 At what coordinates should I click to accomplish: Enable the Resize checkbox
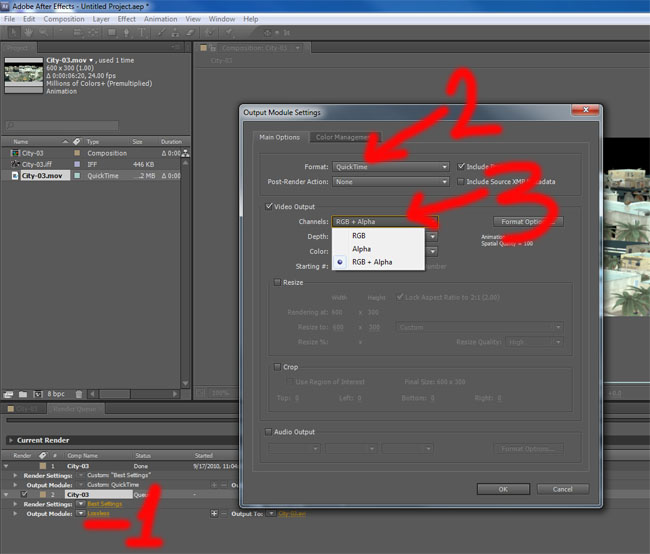tap(277, 282)
